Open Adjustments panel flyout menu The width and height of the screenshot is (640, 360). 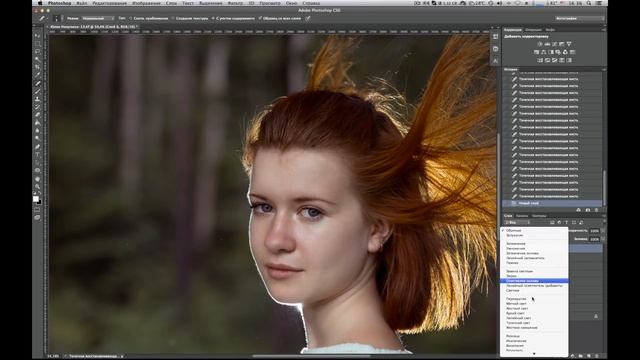[x=603, y=30]
